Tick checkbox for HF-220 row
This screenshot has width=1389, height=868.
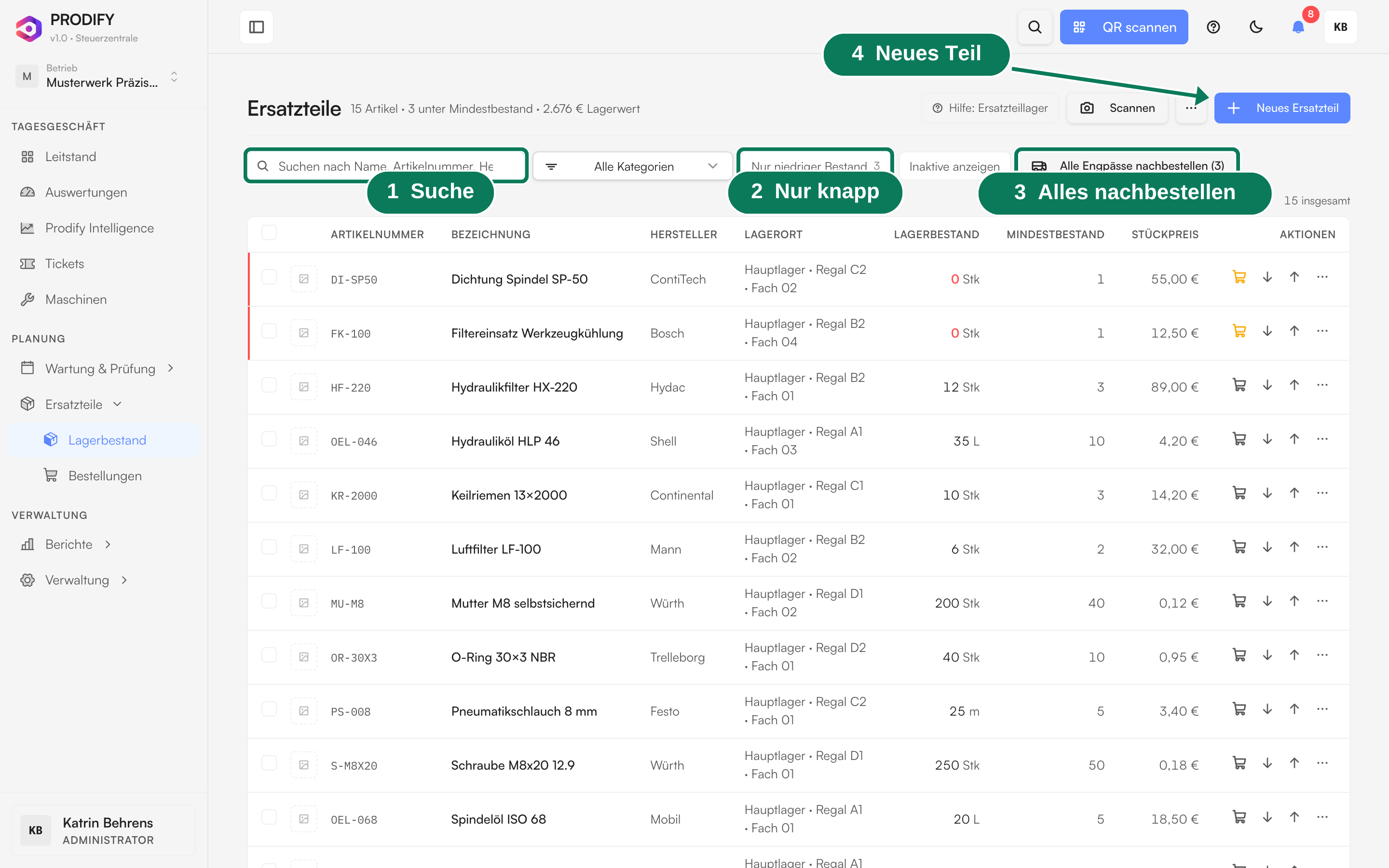click(269, 385)
